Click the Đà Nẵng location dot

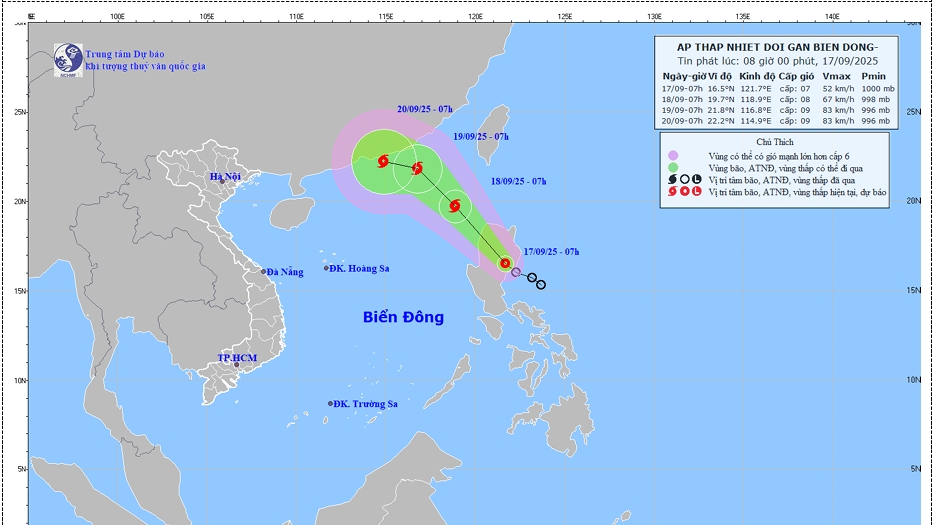point(264,272)
